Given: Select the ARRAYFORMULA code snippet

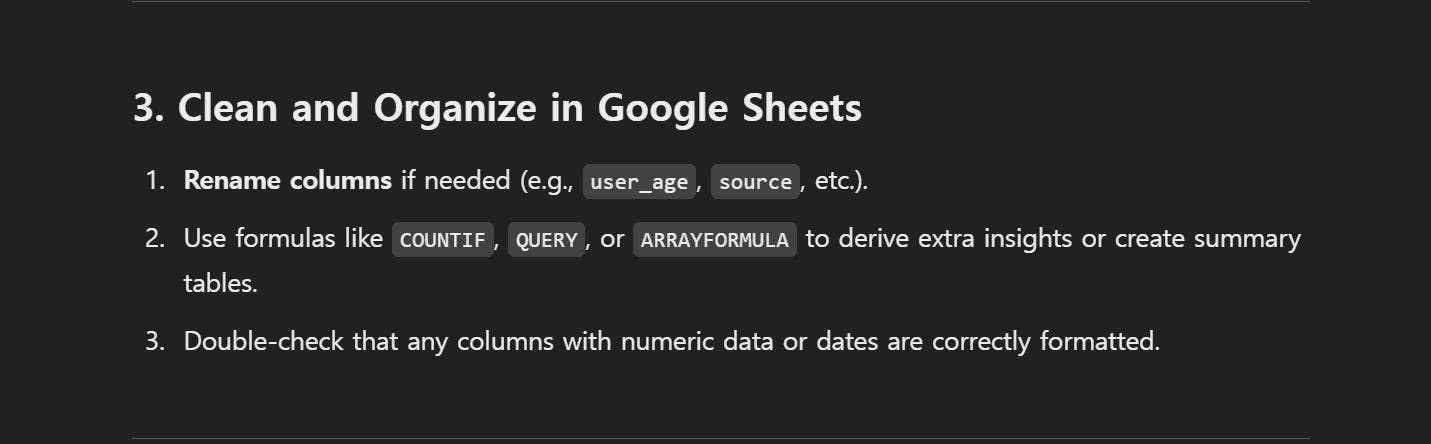Looking at the screenshot, I should pyautogui.click(x=715, y=240).
